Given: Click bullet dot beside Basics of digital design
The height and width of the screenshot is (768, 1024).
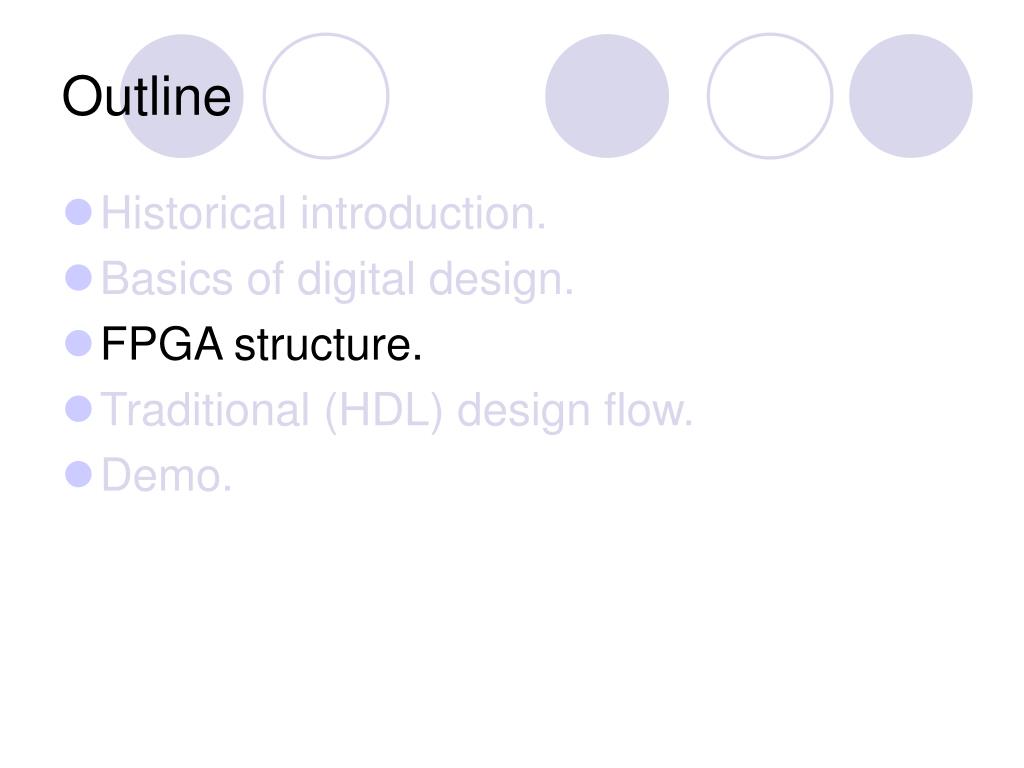Looking at the screenshot, I should (78, 278).
